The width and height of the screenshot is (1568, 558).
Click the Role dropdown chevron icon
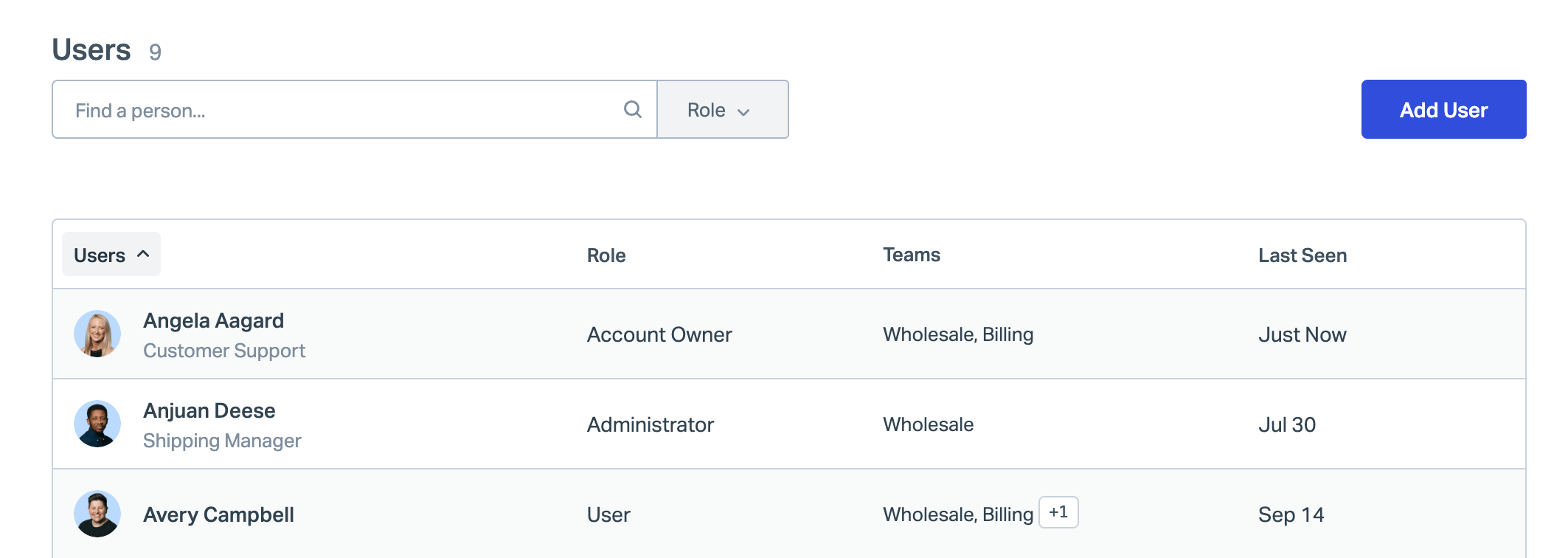pyautogui.click(x=743, y=111)
